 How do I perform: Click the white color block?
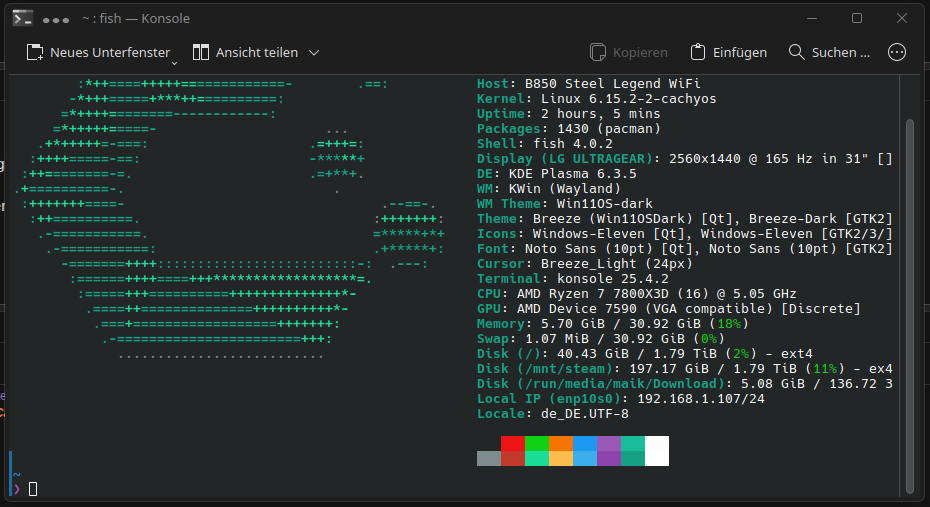point(657,451)
